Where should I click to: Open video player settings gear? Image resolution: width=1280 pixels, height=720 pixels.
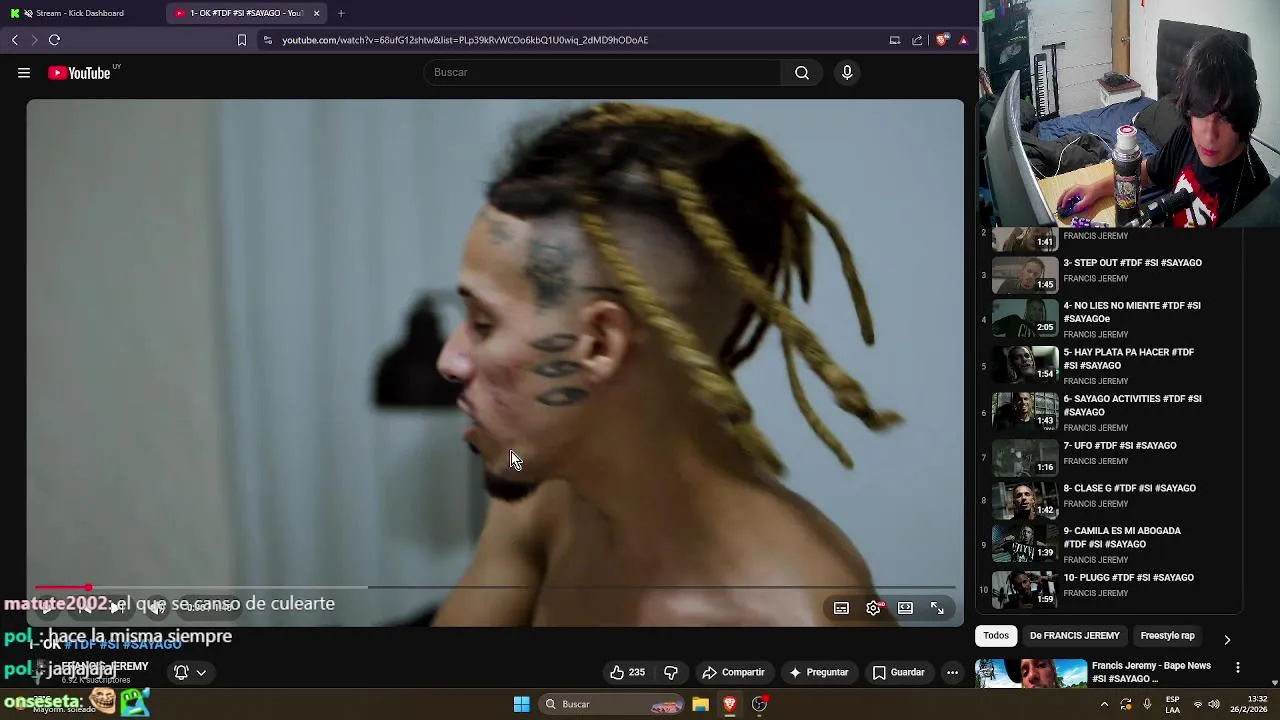873,608
